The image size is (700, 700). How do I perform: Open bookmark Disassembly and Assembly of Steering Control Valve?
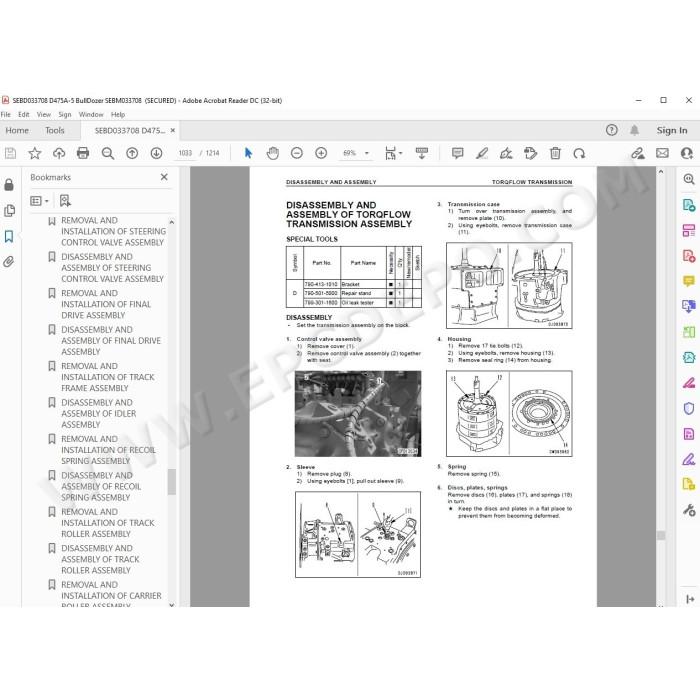[x=112, y=268]
